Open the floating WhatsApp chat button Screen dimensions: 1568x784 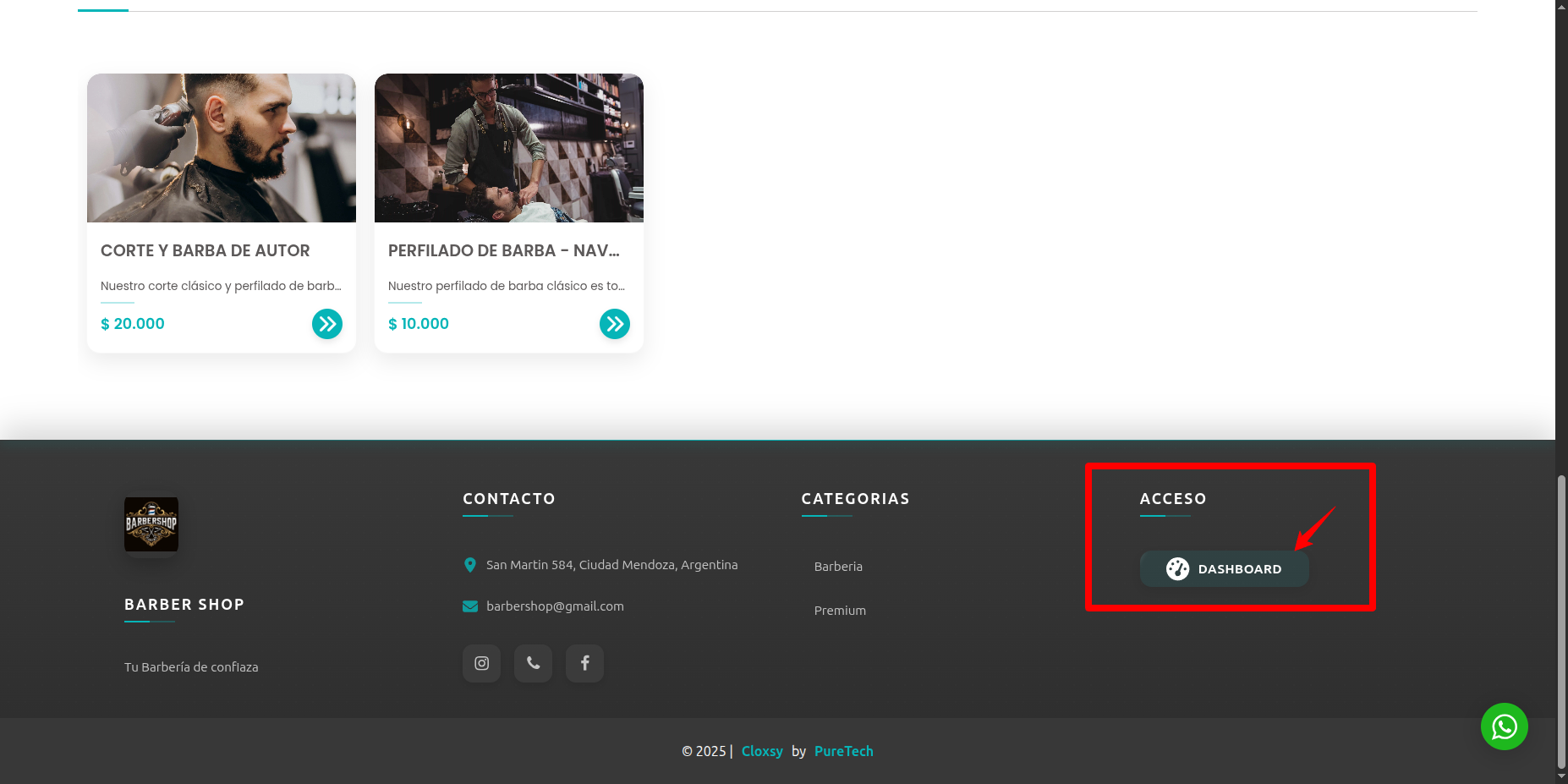pos(1504,726)
